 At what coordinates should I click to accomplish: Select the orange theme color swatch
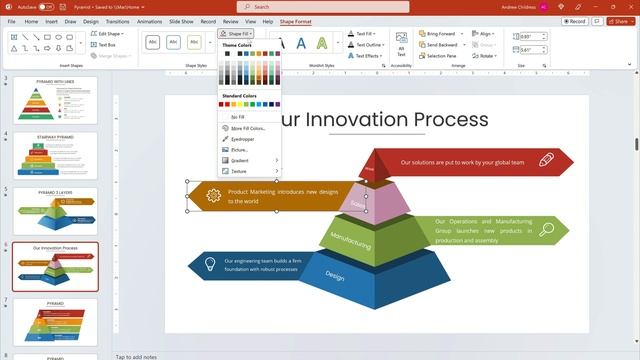coord(259,53)
